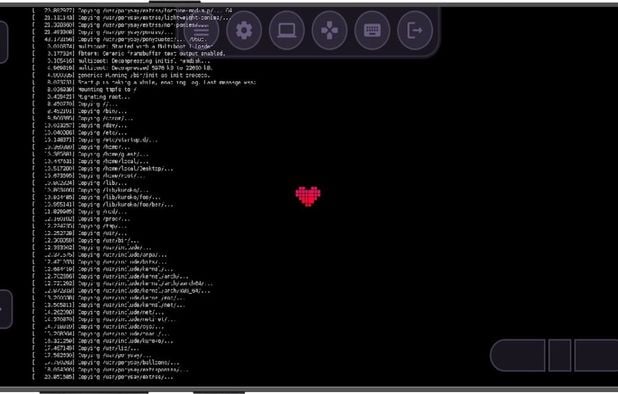This screenshot has width=618, height=394.
Task: Tap the right on-screen mouse button
Action: 596,355
